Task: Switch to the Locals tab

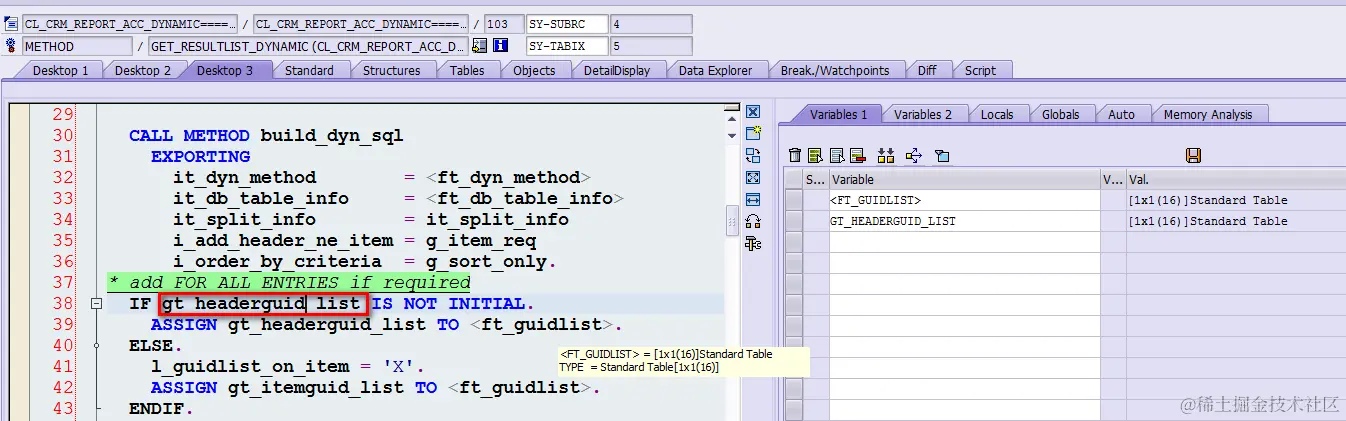Action: [996, 114]
